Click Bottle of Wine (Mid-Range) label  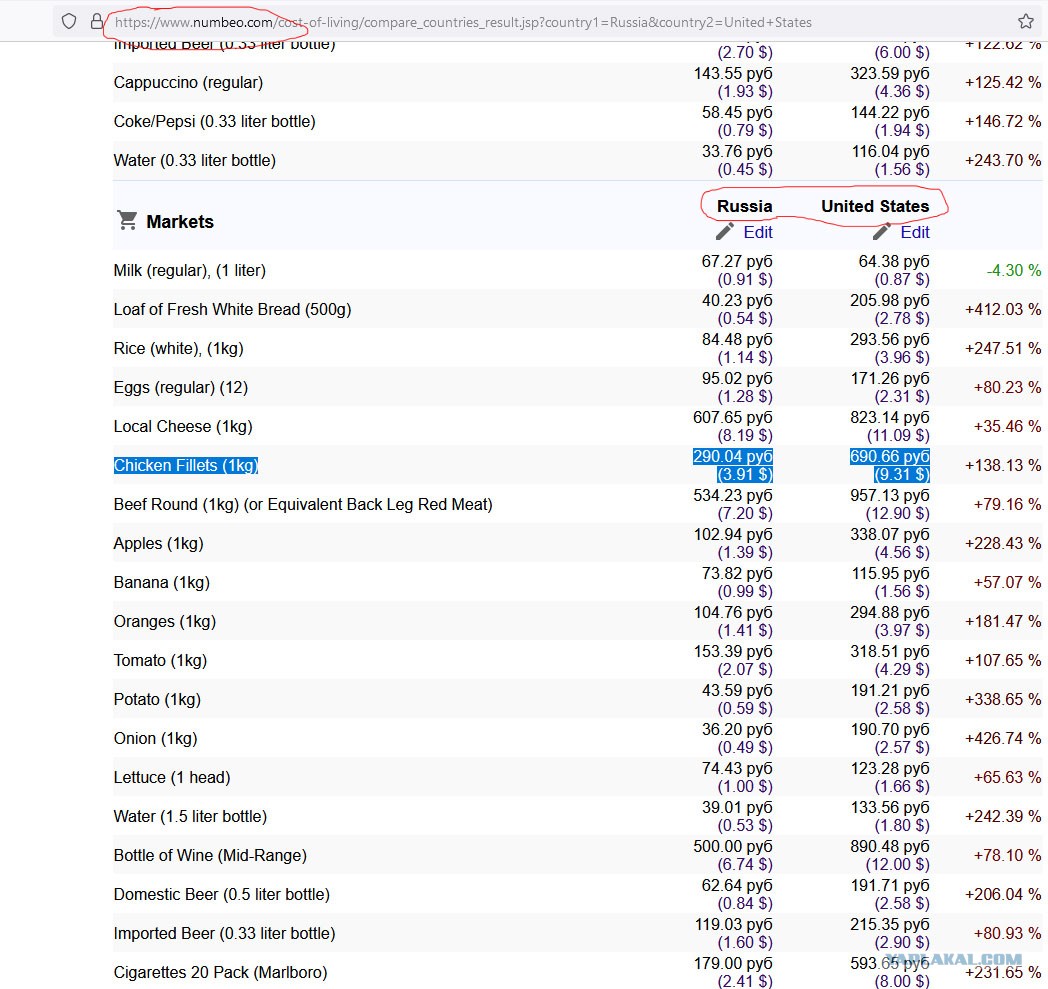[x=210, y=855]
